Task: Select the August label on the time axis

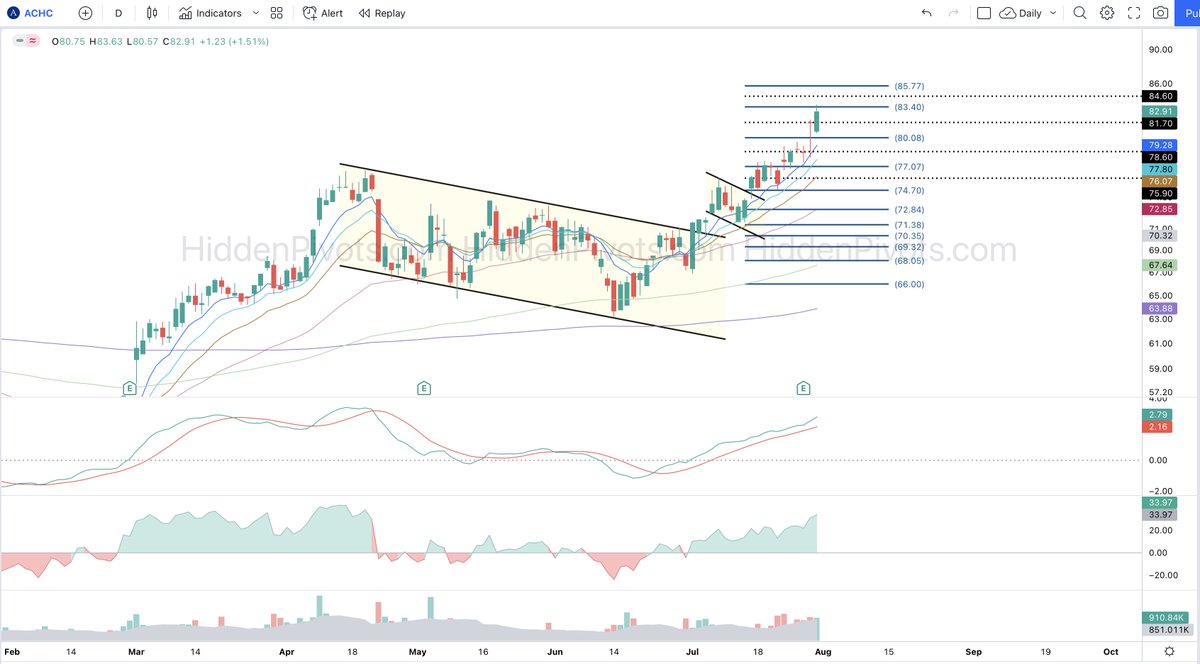Action: click(x=823, y=651)
